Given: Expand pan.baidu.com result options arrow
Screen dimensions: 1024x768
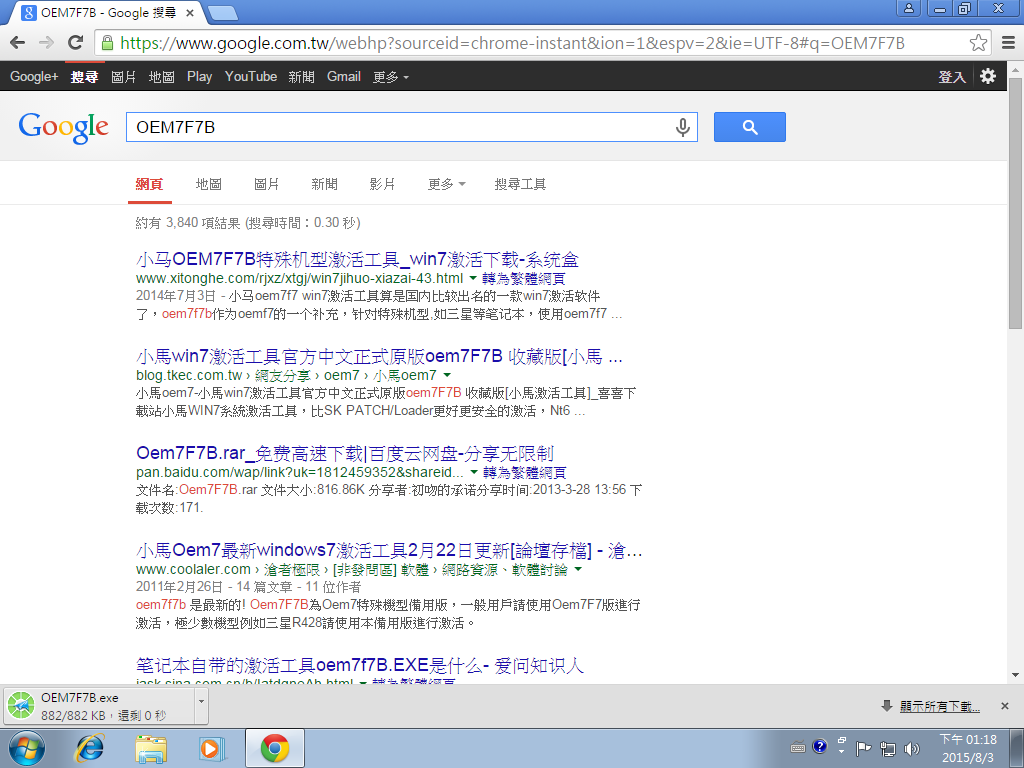Looking at the screenshot, I should click(x=474, y=472).
